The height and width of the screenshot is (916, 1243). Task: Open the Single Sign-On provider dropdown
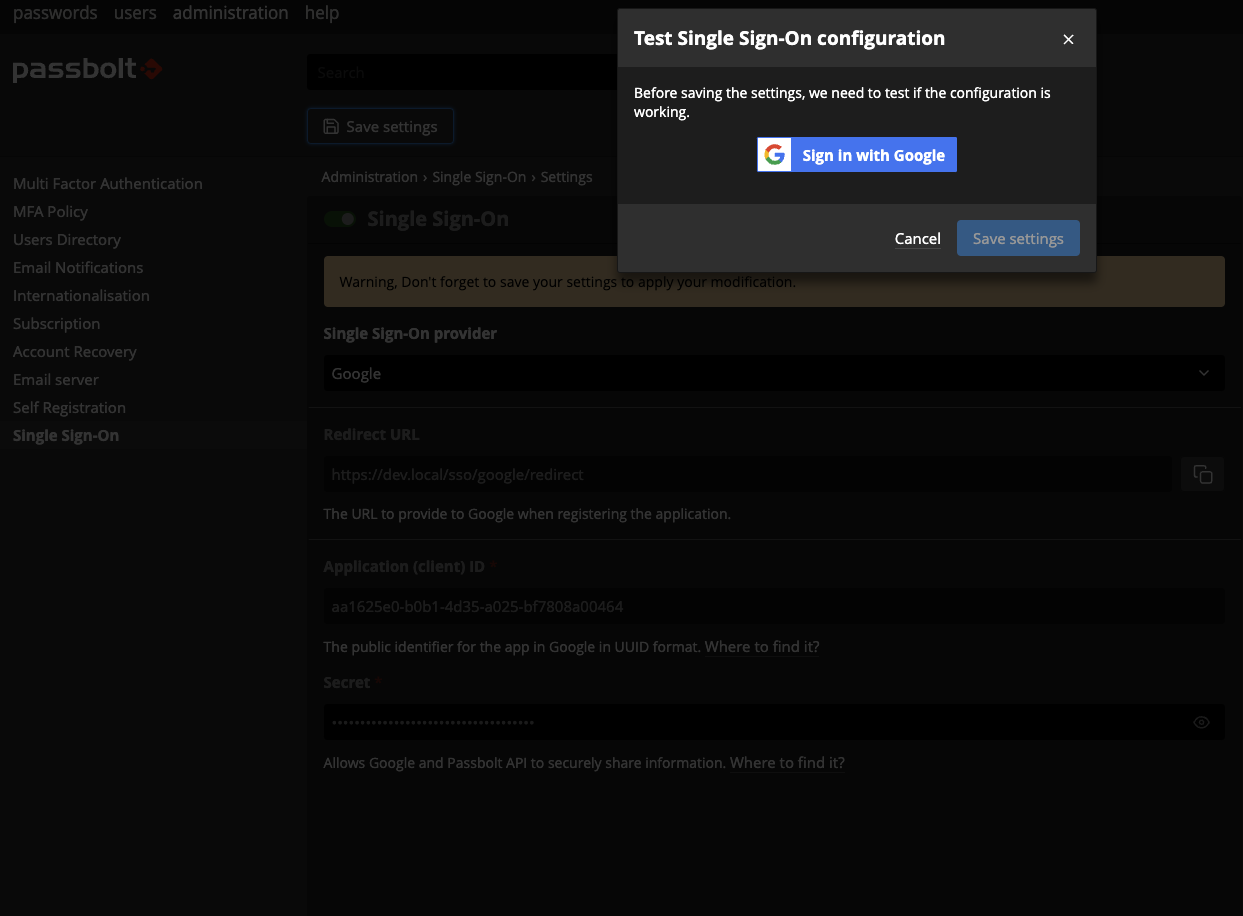(x=774, y=373)
